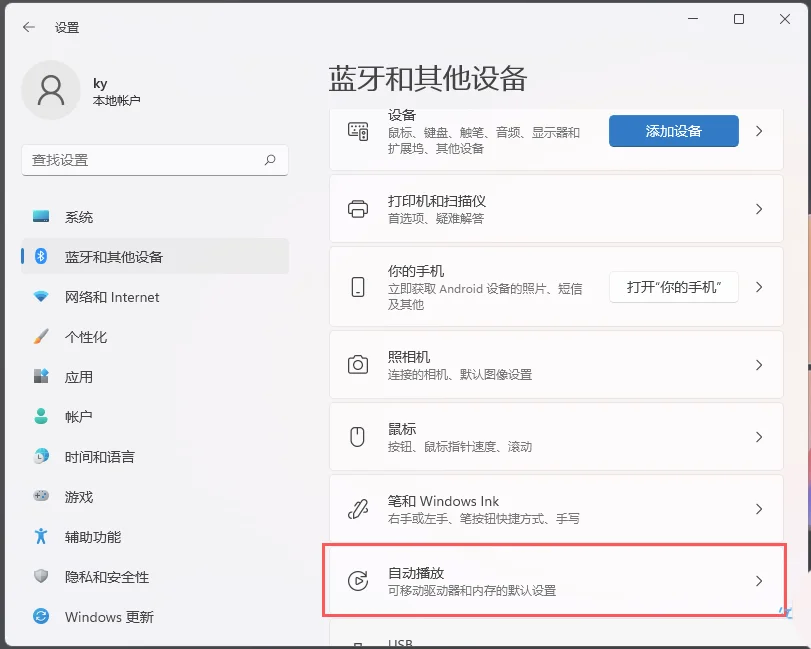Click the 自动播放 autoplay icon
This screenshot has height=649, width=811.
click(x=358, y=581)
